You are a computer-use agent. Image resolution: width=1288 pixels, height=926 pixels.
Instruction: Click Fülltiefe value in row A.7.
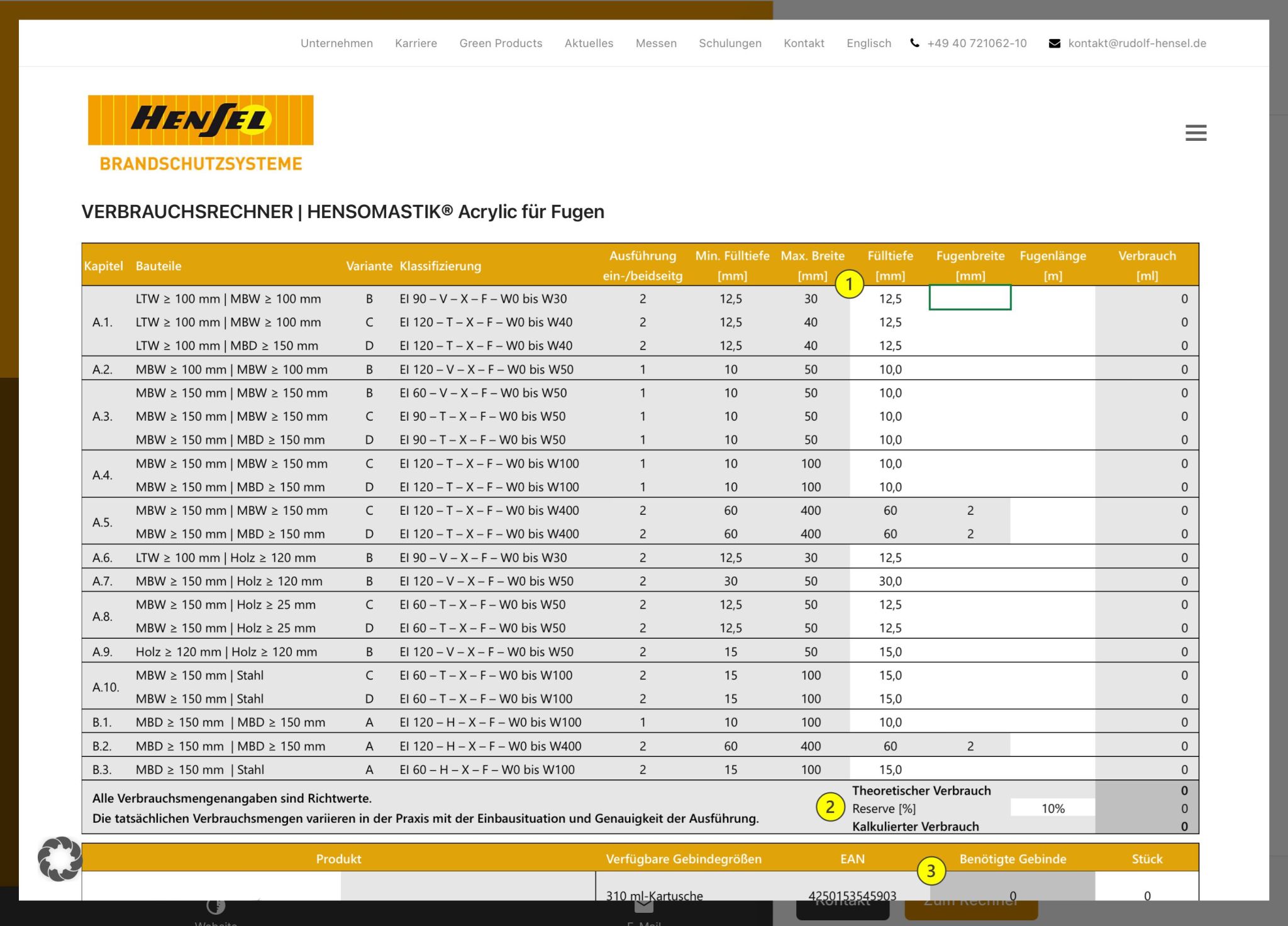(x=890, y=581)
